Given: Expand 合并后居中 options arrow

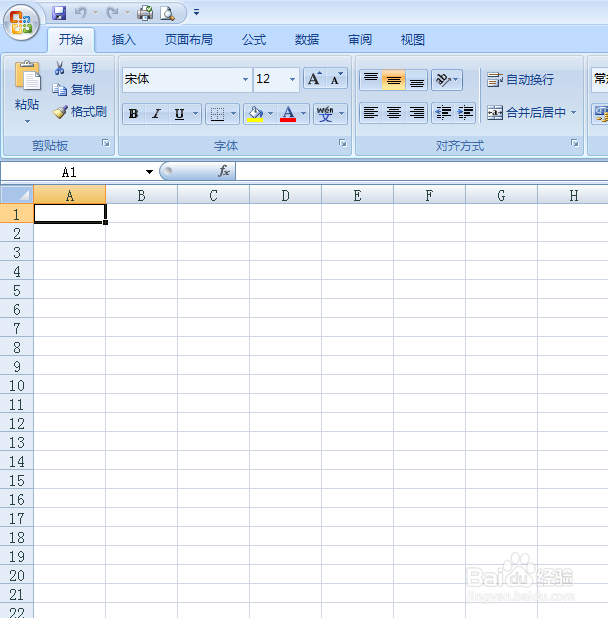Looking at the screenshot, I should coord(574,113).
